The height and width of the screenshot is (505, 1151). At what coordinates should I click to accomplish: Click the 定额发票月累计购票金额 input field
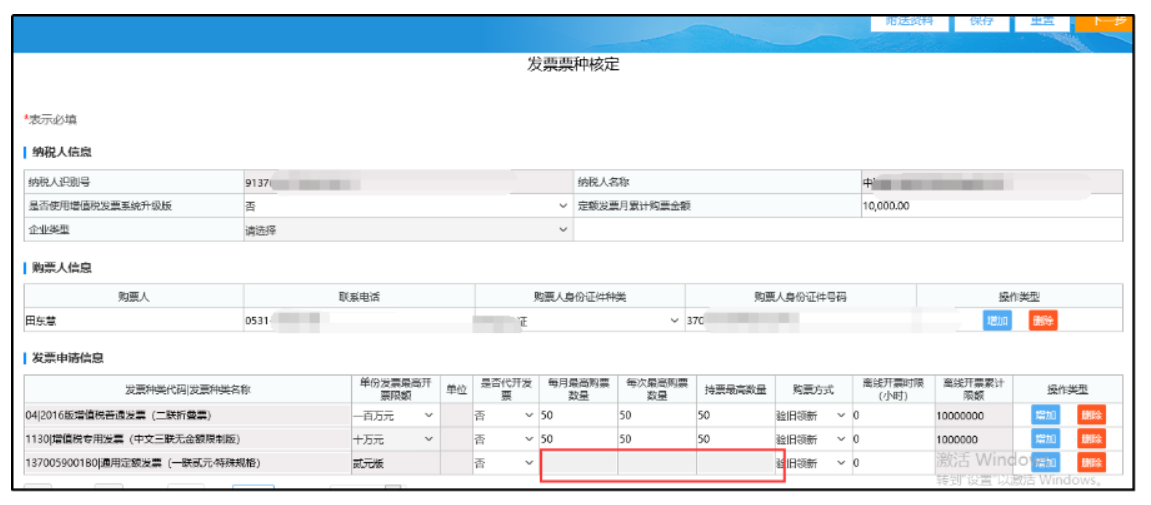pyautogui.click(x=990, y=206)
